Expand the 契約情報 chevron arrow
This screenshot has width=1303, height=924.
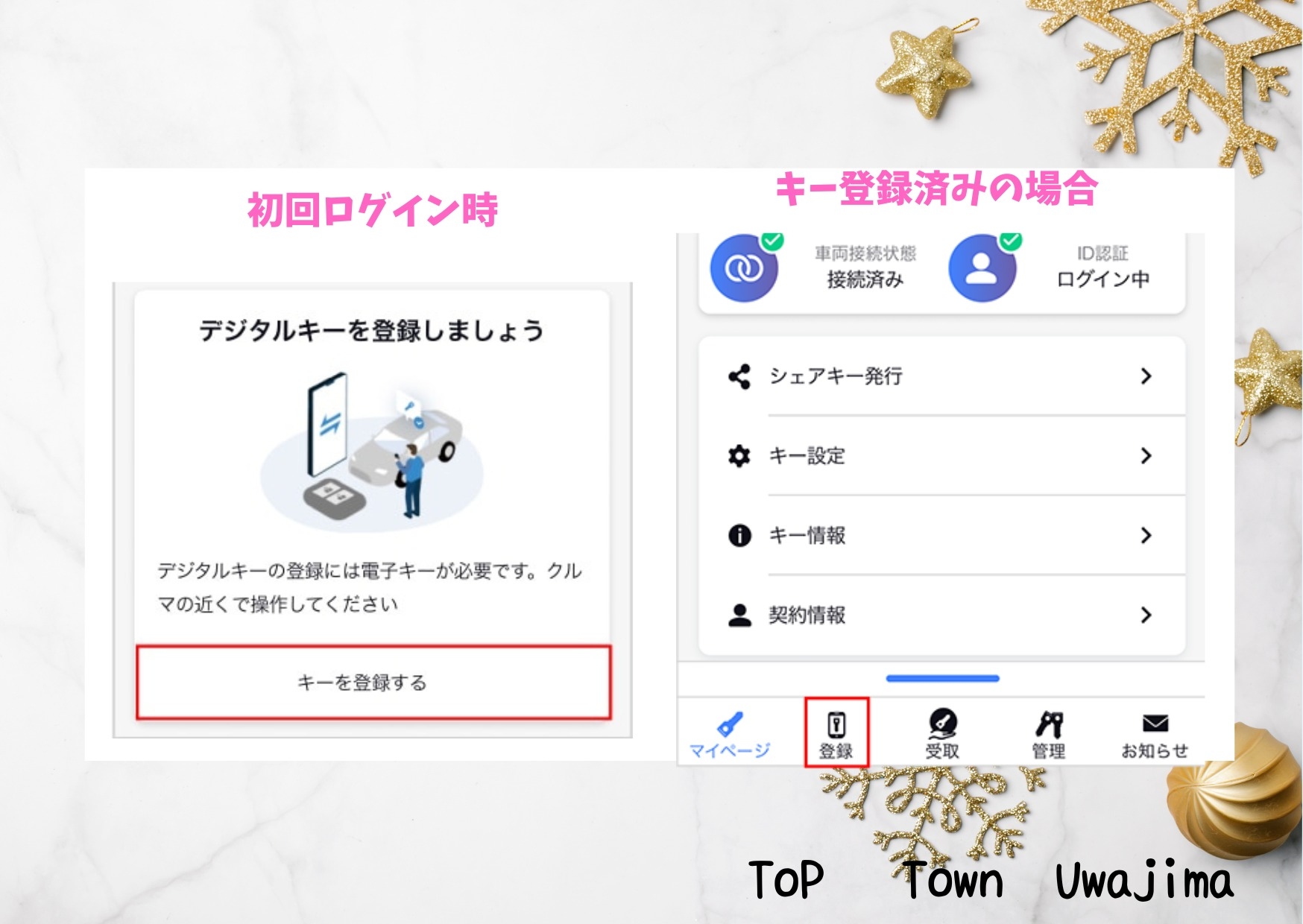(1146, 615)
